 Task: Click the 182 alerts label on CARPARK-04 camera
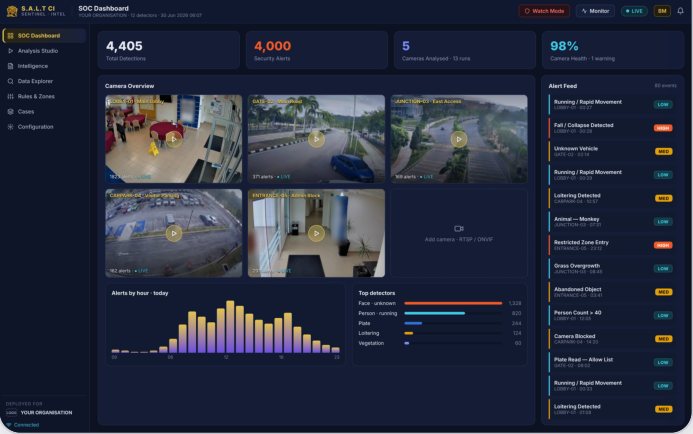click(x=120, y=271)
